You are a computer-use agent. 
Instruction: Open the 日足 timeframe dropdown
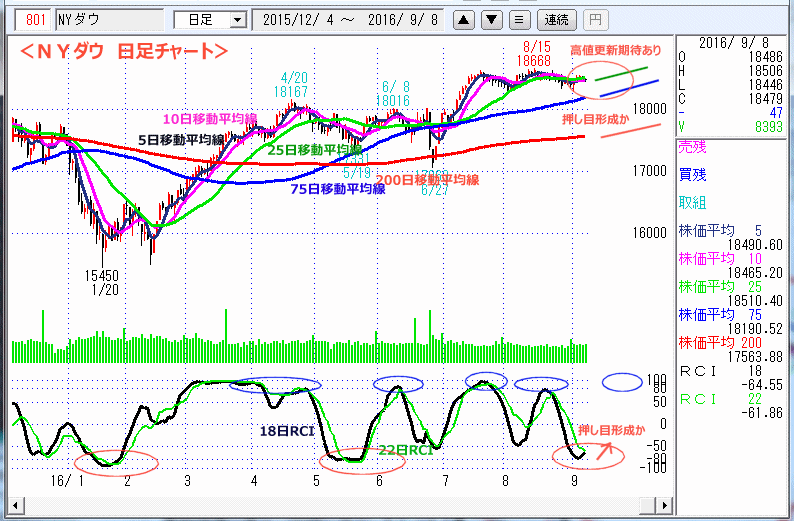pos(209,19)
